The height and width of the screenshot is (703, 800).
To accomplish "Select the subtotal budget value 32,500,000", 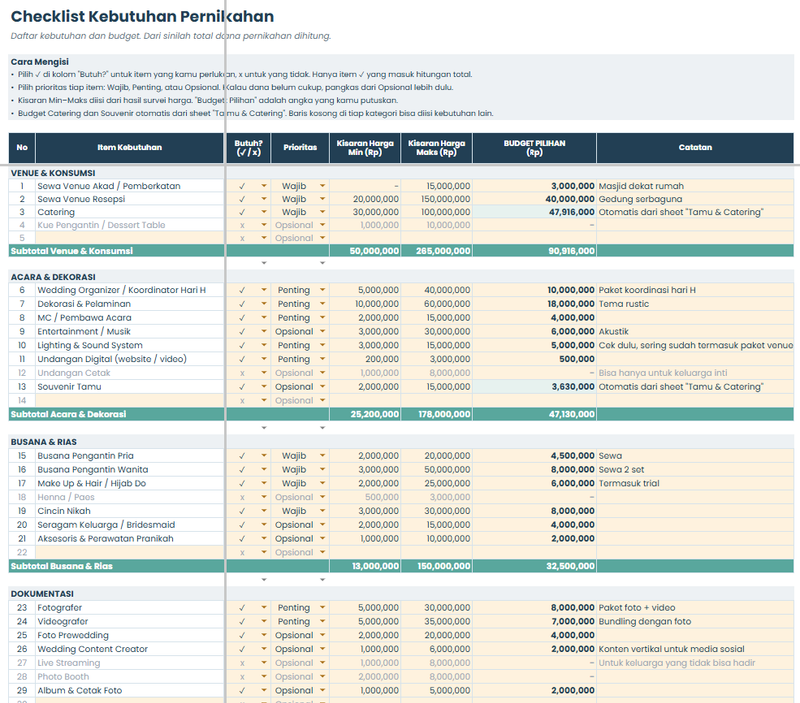I will pyautogui.click(x=570, y=566).
